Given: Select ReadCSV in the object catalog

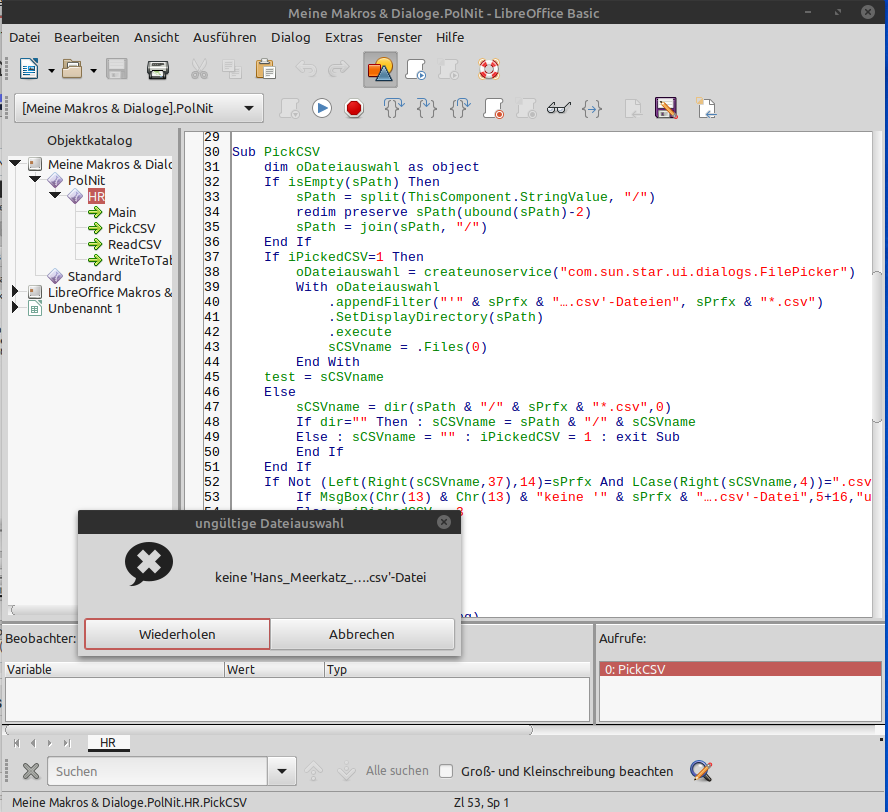Looking at the screenshot, I should coord(134,244).
